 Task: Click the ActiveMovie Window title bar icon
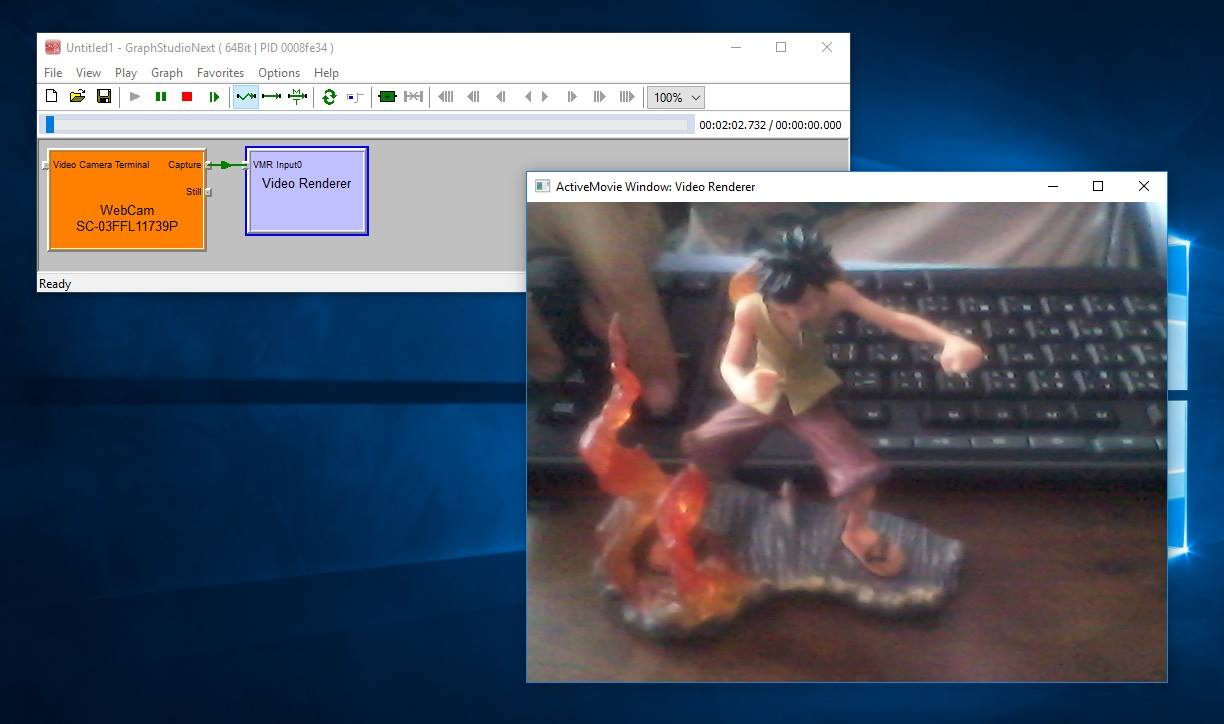[542, 186]
